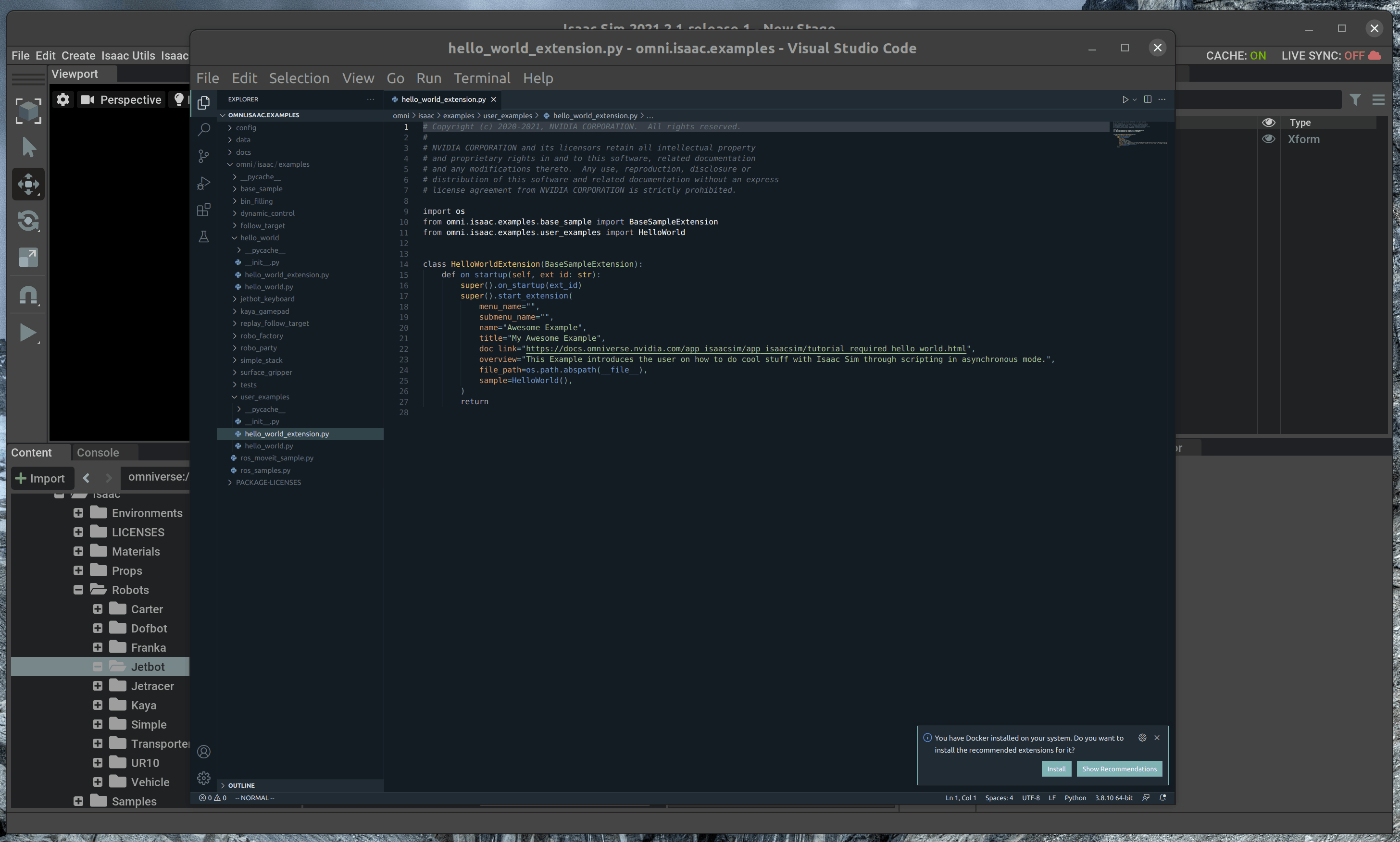Click the Show Recommendations button
1400x842 pixels.
pyautogui.click(x=1119, y=769)
